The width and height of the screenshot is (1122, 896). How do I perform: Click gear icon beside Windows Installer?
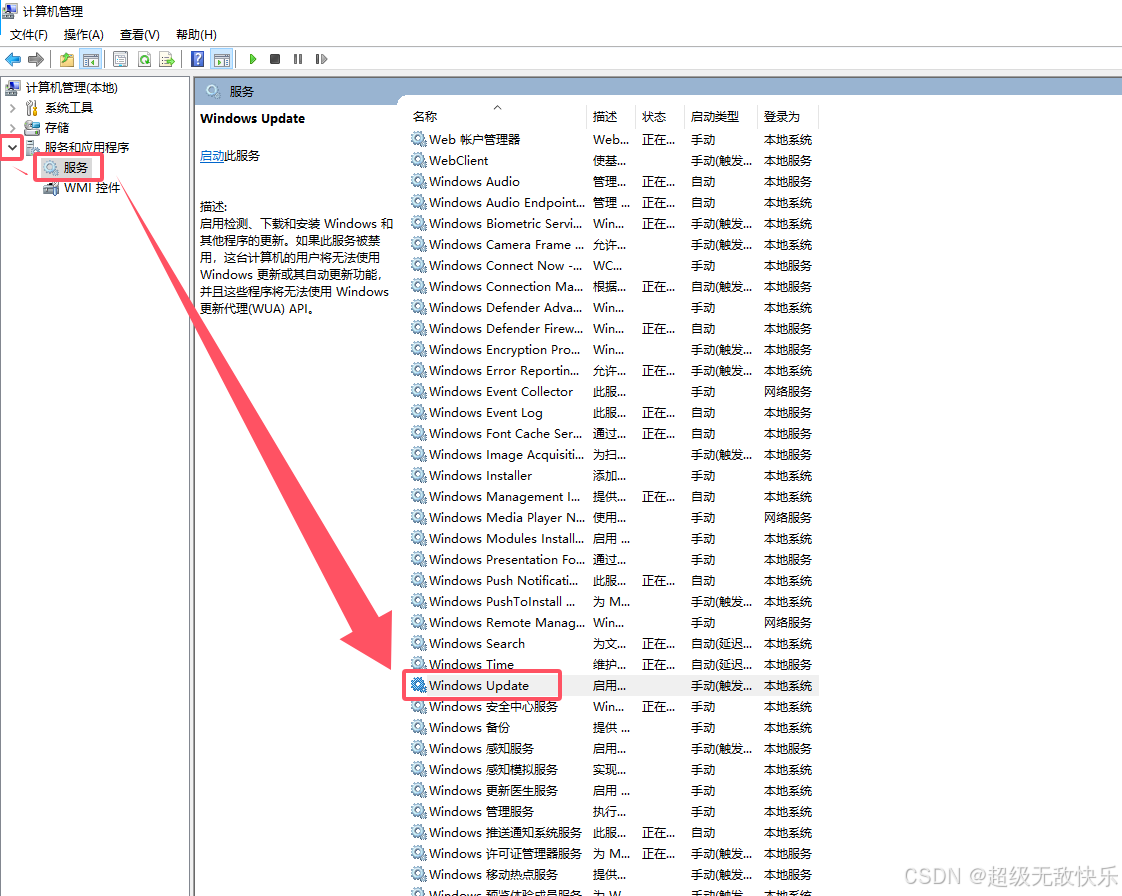point(419,475)
